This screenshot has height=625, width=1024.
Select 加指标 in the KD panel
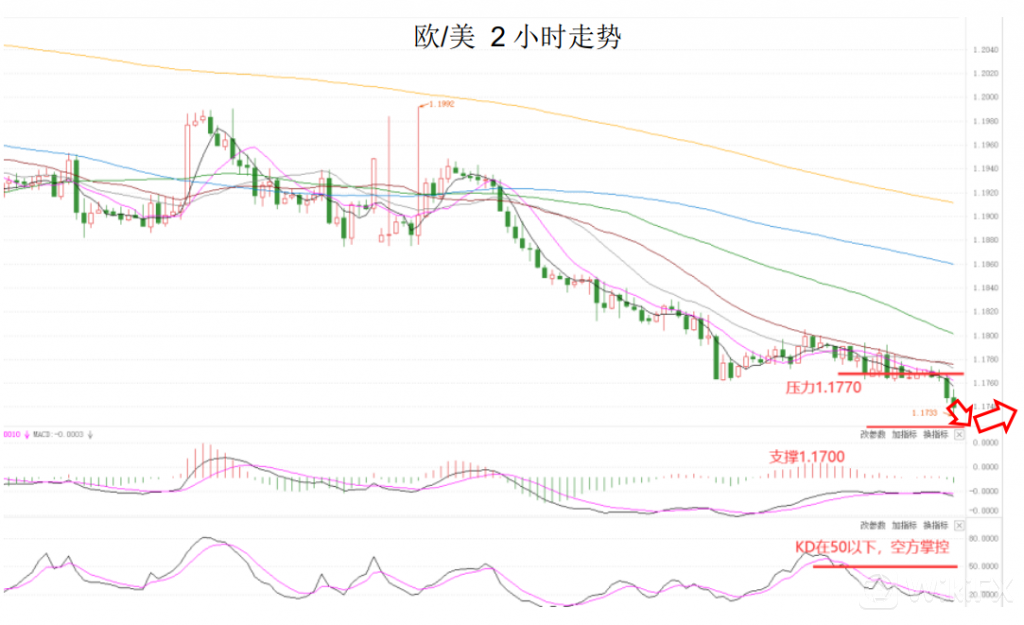(905, 525)
